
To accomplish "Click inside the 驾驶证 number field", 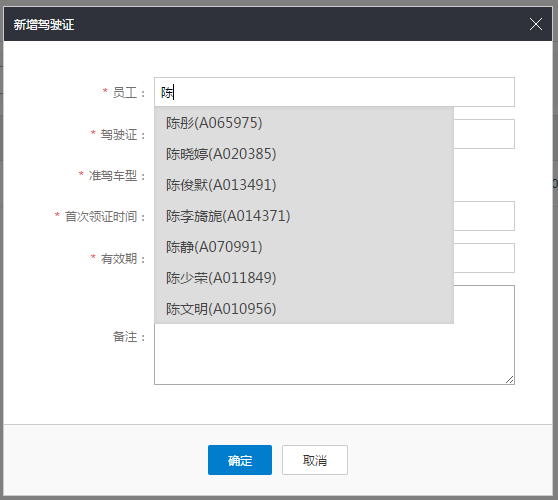I will pyautogui.click(x=484, y=134).
